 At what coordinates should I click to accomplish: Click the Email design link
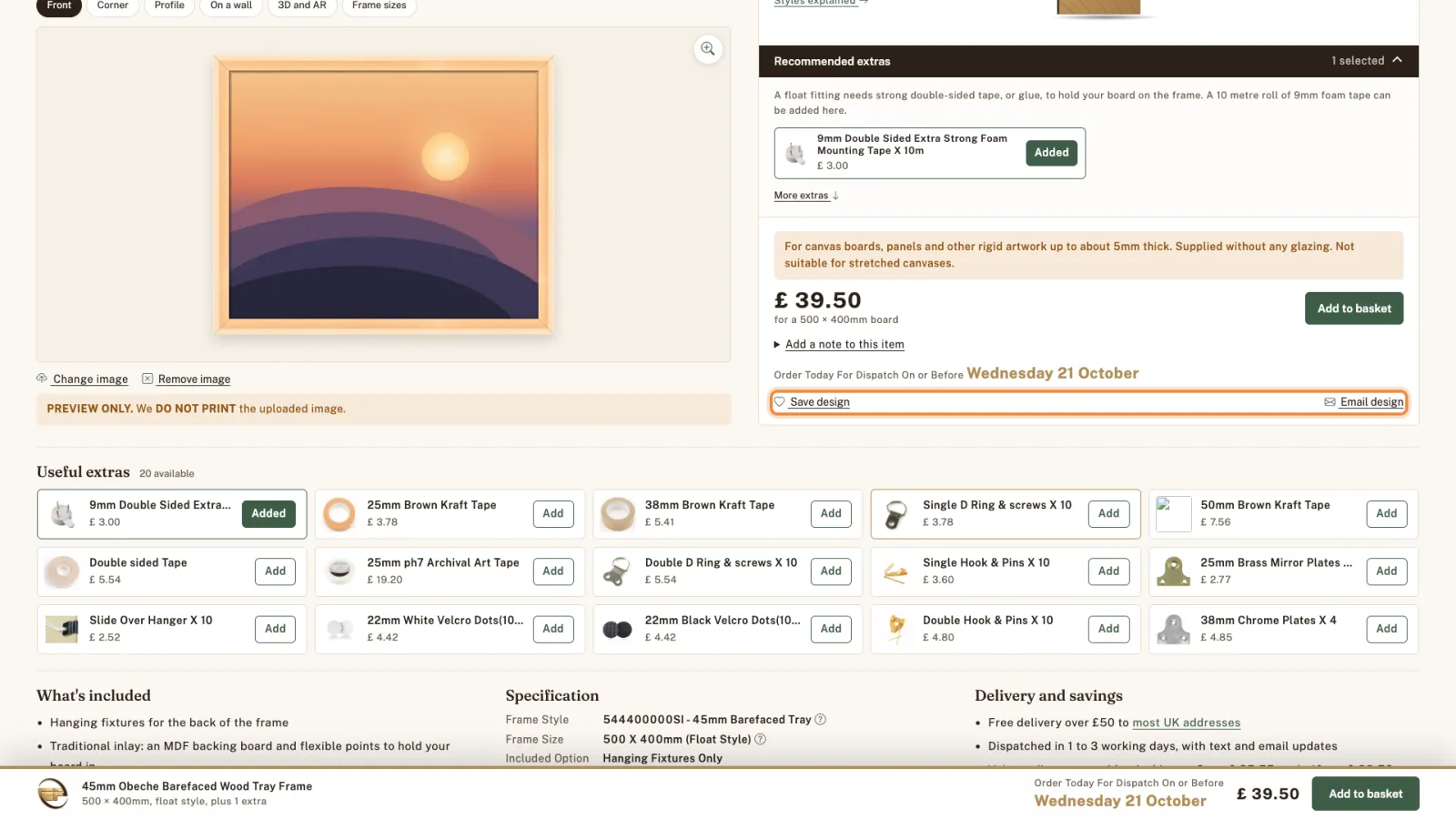1371,401
